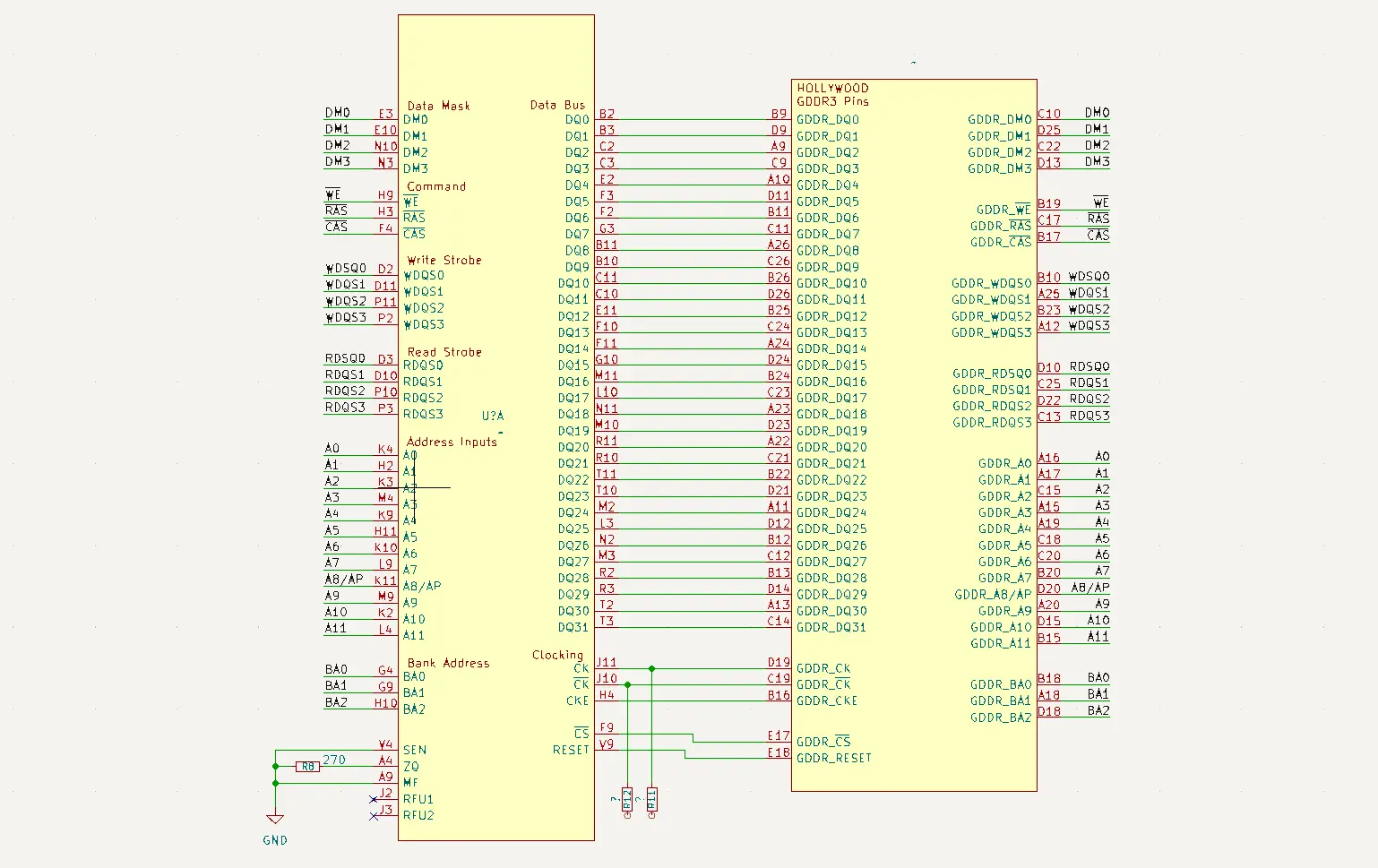Viewport: 1378px width, 868px height.
Task: Click the GDDR_BA2 pin name
Action: [x=1001, y=718]
